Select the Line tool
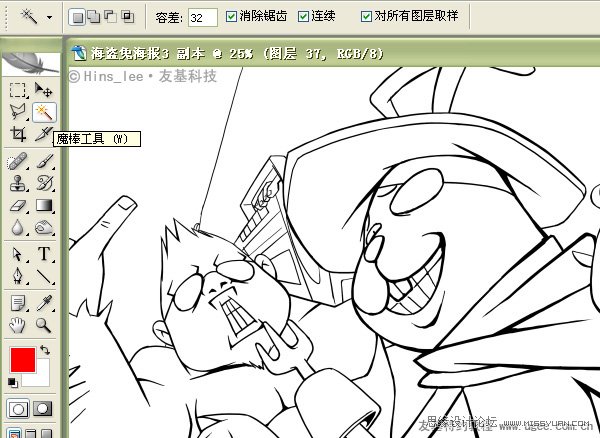Image resolution: width=600 pixels, height=438 pixels. click(x=44, y=276)
